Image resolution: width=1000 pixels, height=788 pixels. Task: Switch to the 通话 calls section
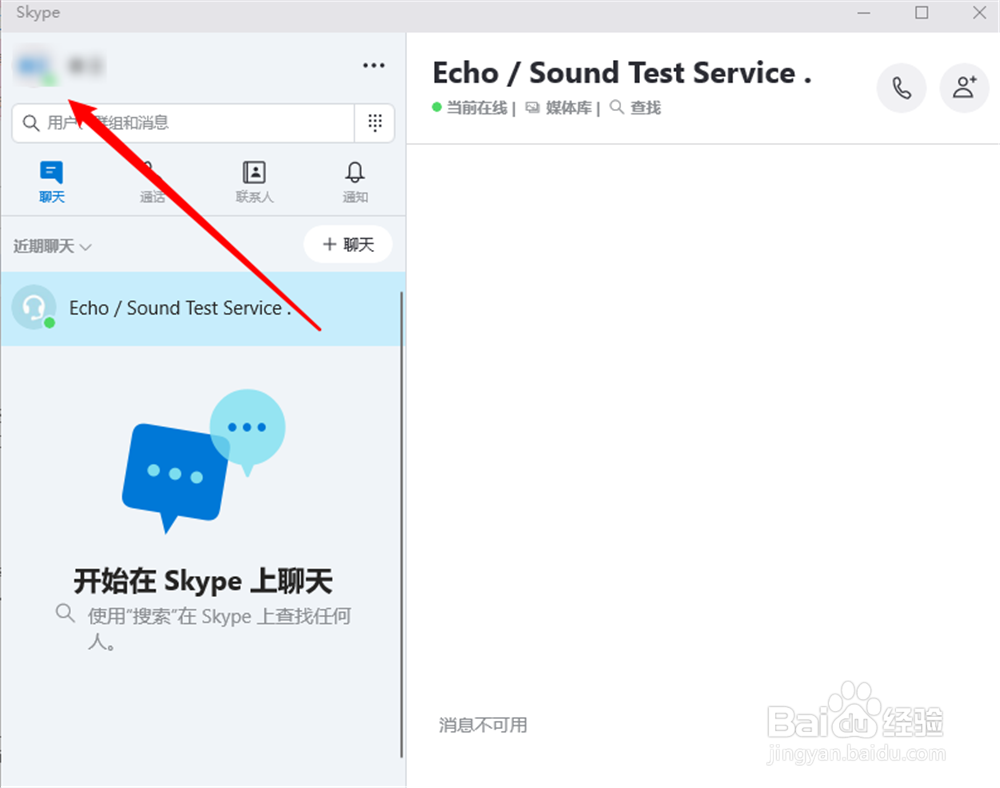click(x=152, y=181)
